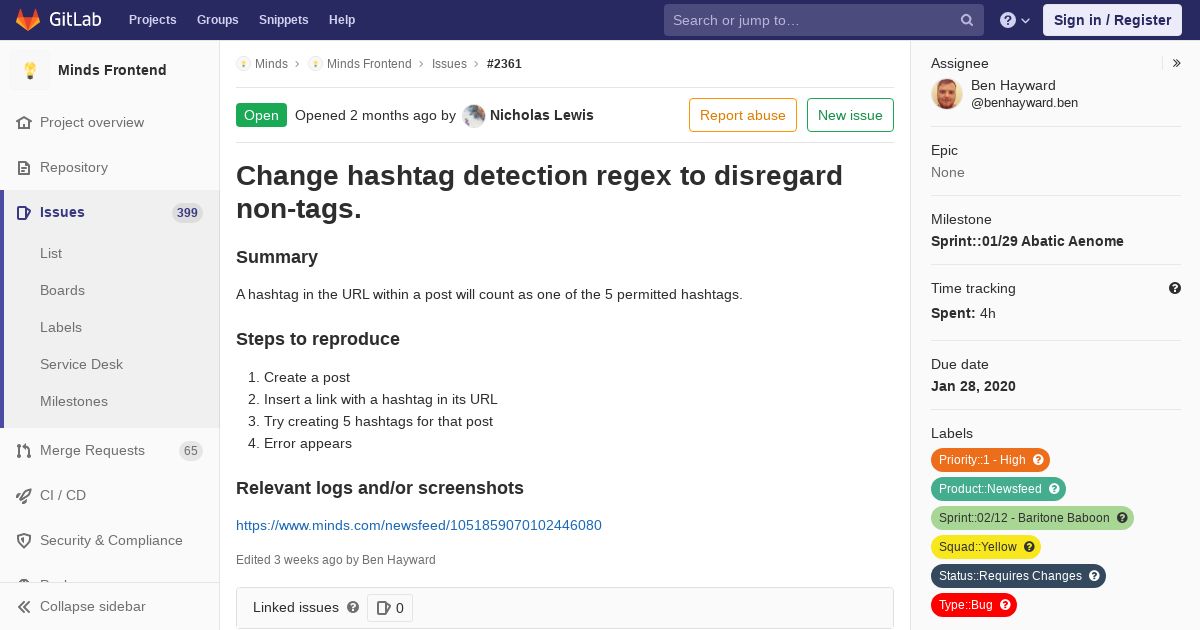
Task: Open the Projects menu
Action: tap(153, 20)
